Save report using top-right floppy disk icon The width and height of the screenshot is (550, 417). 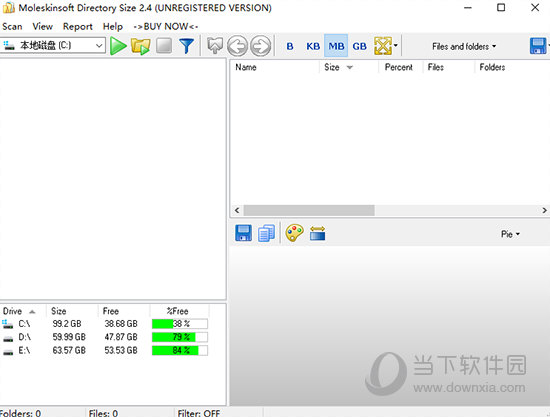point(538,46)
